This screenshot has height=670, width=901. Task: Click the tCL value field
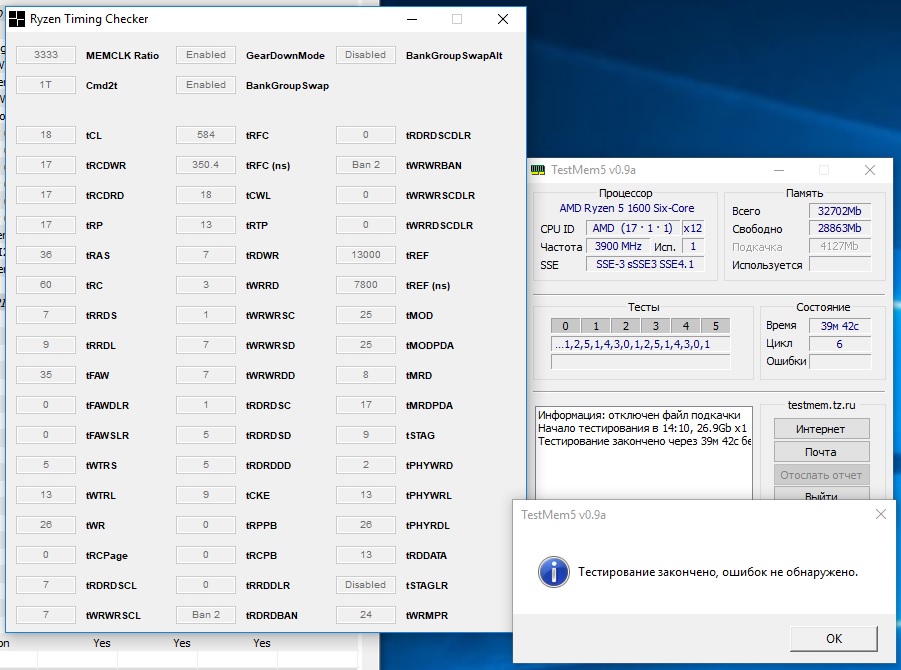pos(46,134)
